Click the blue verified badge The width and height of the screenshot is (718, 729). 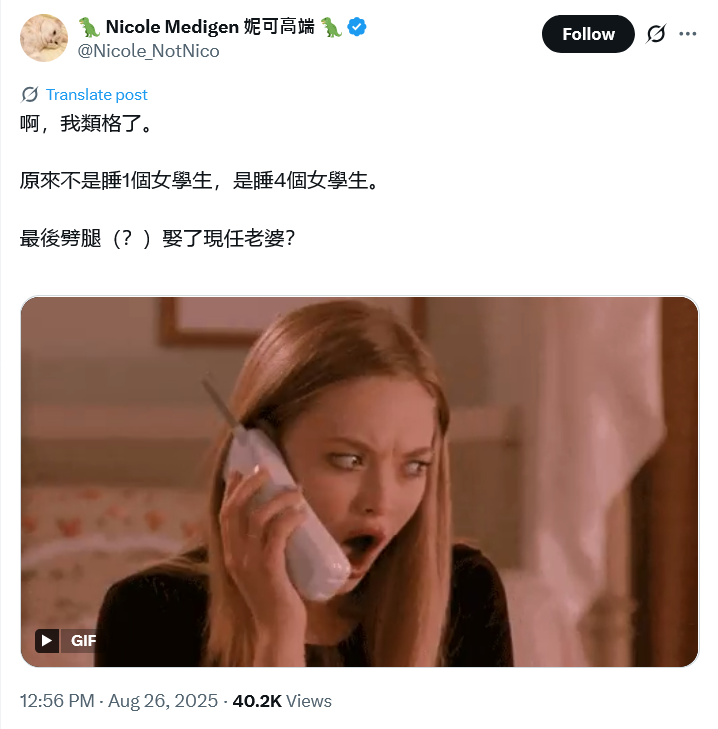(x=357, y=27)
